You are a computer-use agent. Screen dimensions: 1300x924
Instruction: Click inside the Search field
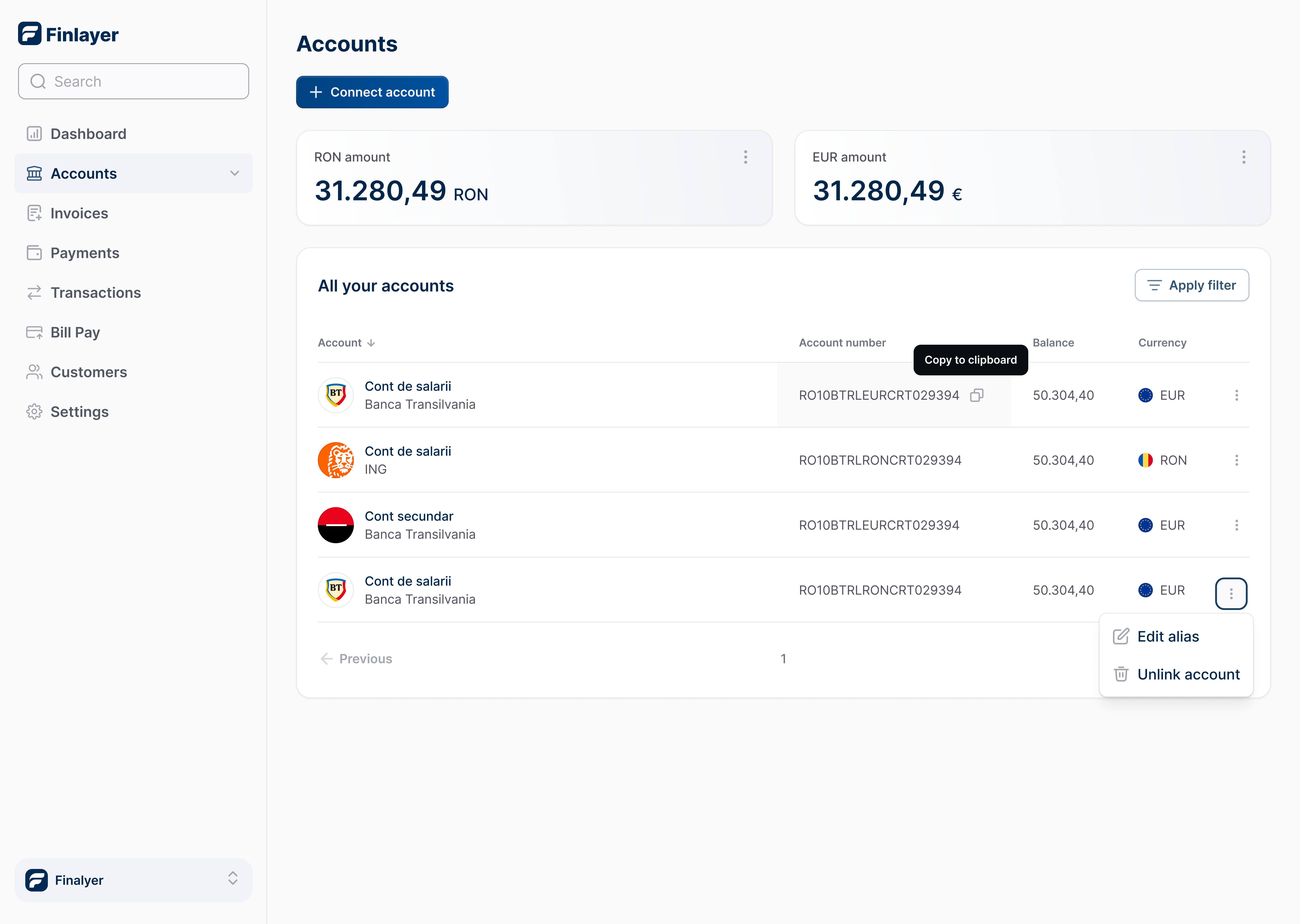click(x=133, y=81)
